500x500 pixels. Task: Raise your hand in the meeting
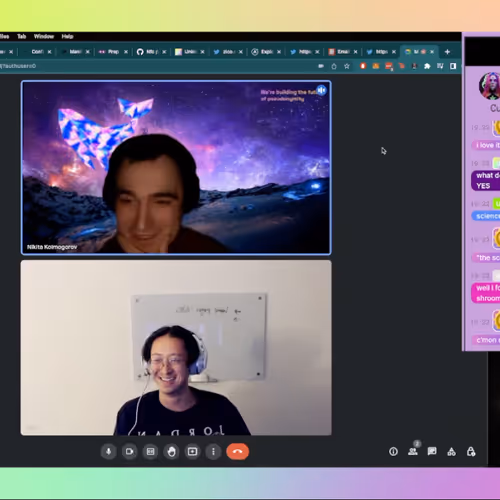pyautogui.click(x=172, y=452)
